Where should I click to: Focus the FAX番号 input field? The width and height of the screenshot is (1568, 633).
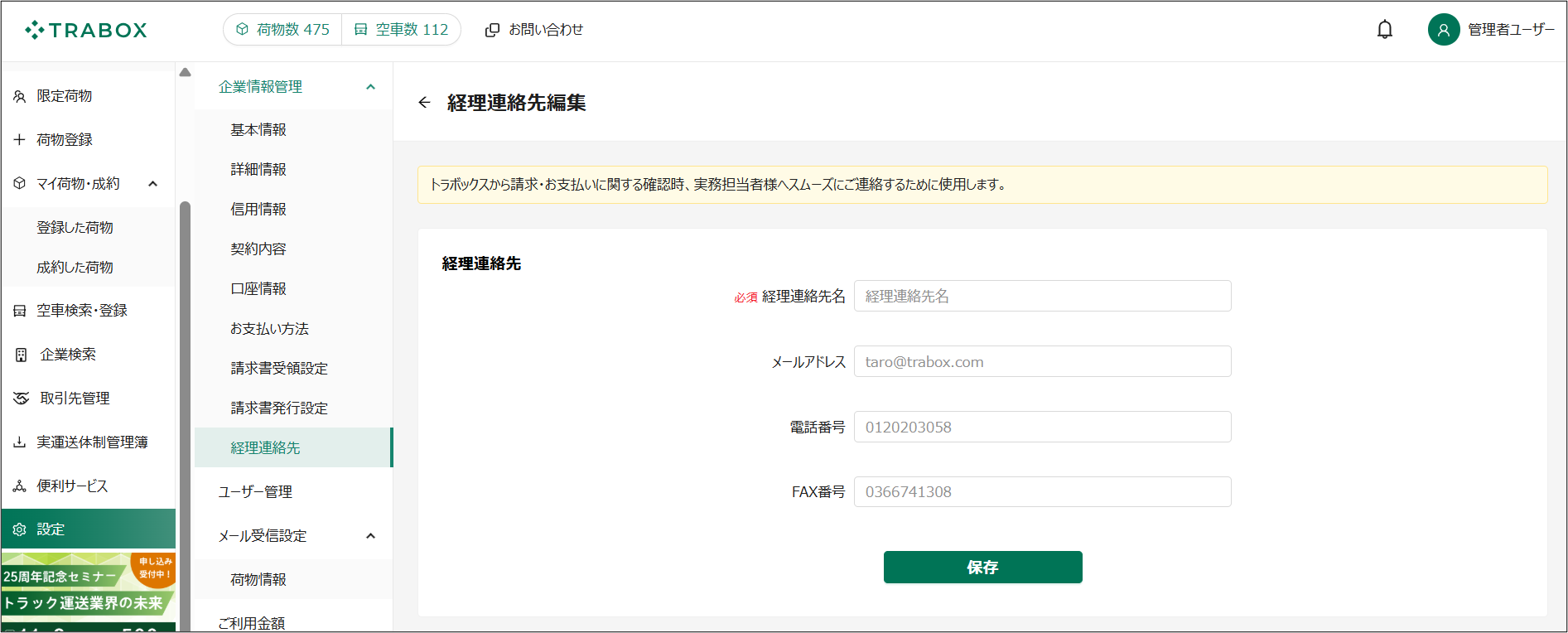pyautogui.click(x=1042, y=491)
